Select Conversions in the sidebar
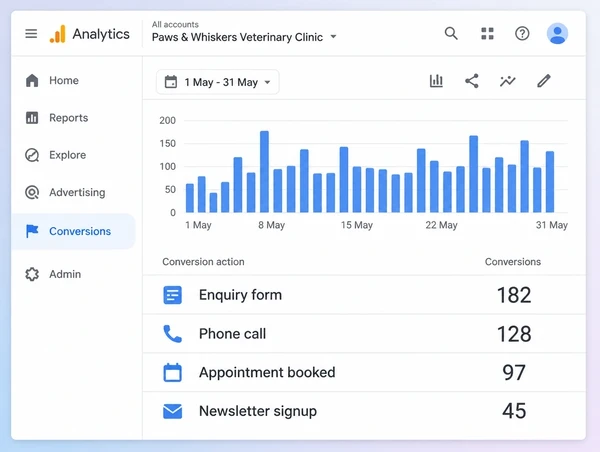Screen dimensions: 600x452 (x=73, y=231)
